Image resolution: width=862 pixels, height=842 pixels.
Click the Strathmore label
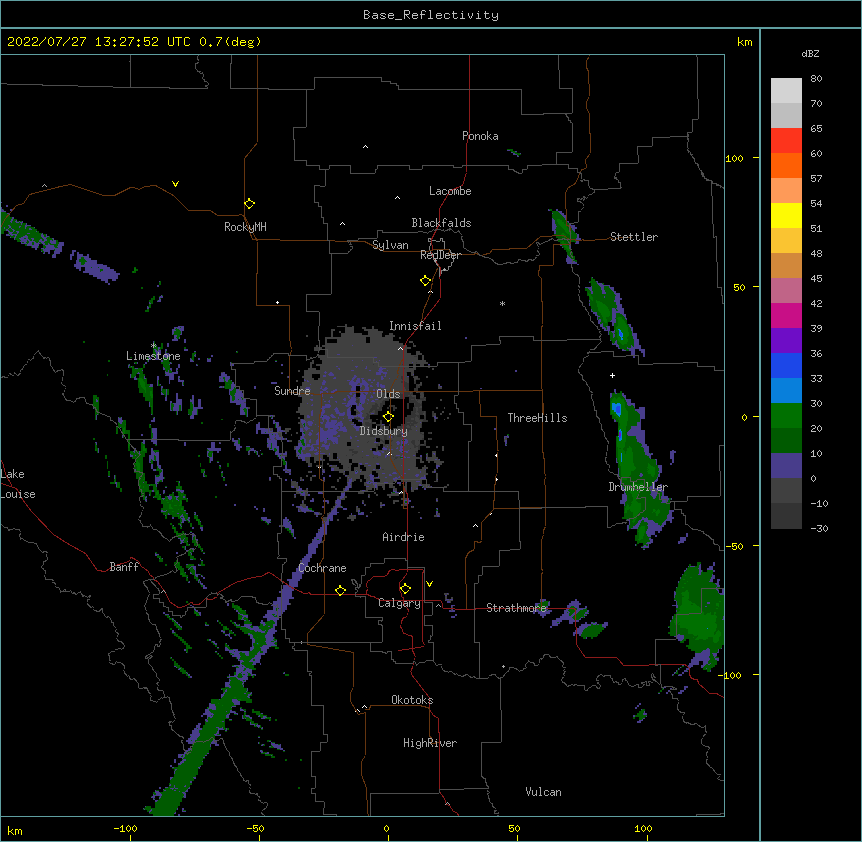[516, 608]
